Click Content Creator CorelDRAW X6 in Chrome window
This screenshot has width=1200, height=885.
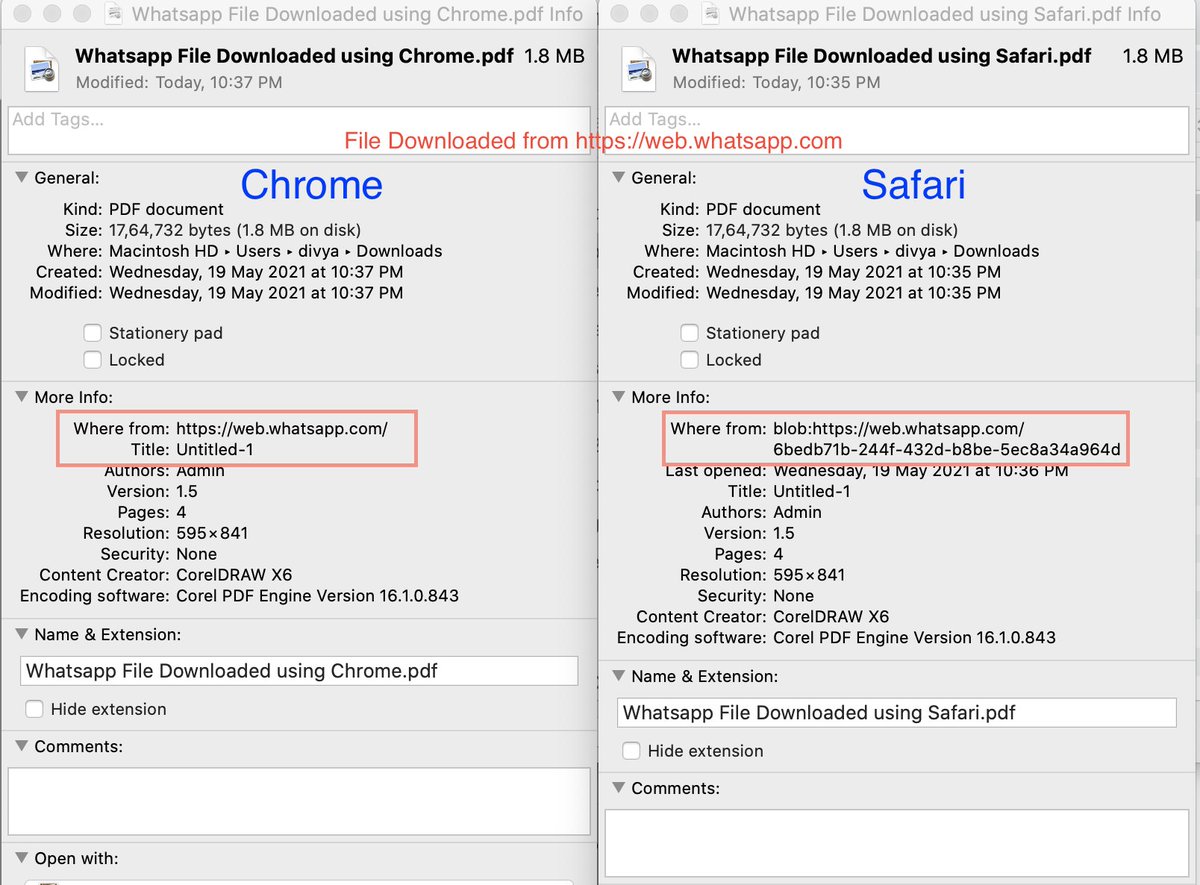click(234, 575)
